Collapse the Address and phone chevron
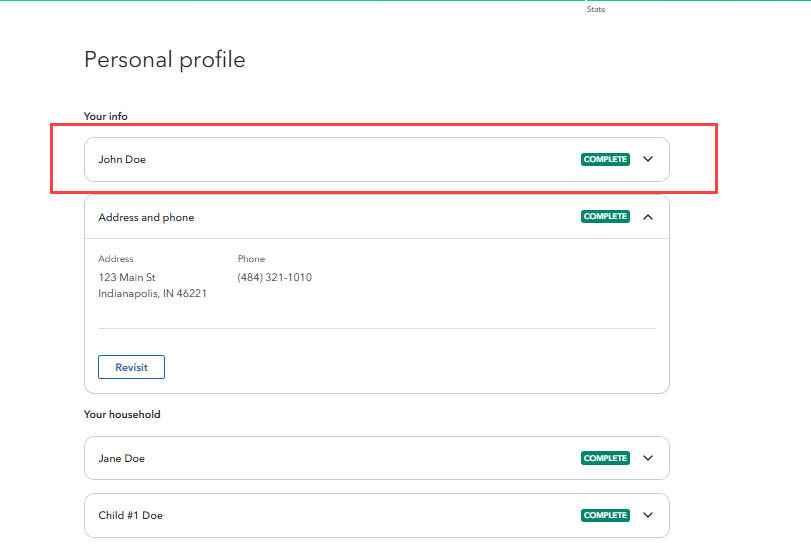 [648, 217]
